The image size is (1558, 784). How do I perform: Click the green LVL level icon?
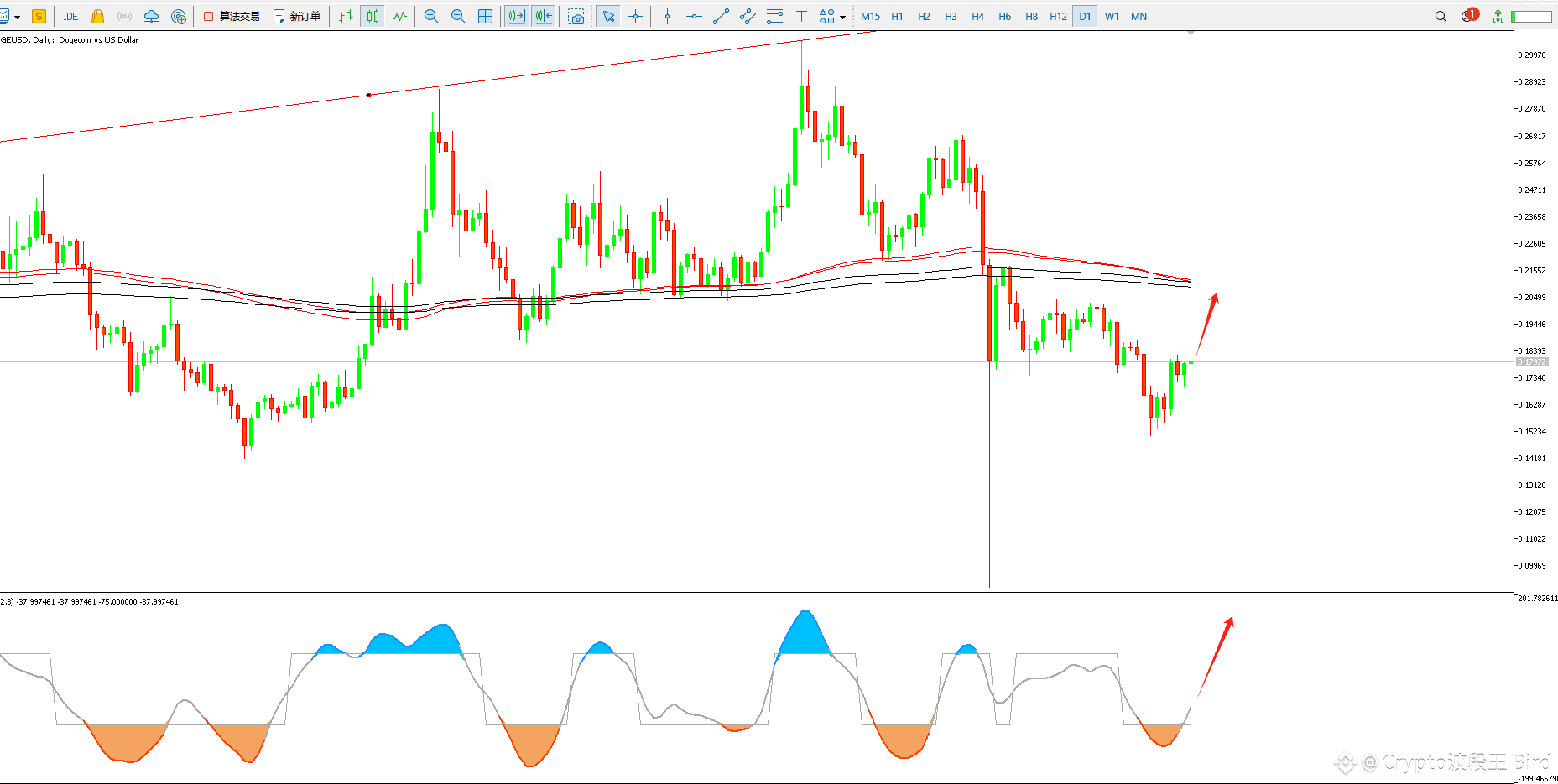[1498, 16]
